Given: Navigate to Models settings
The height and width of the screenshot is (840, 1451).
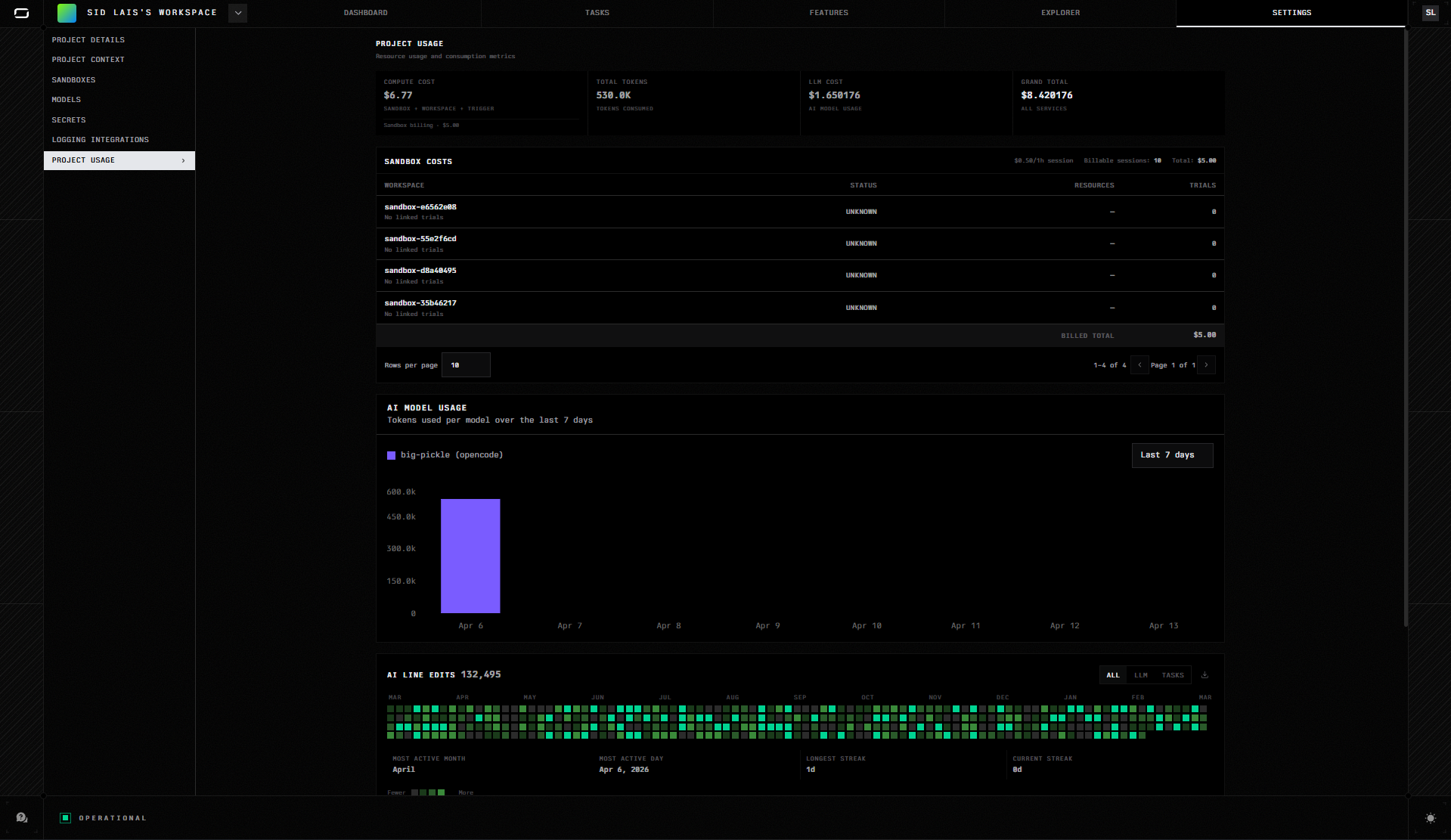Looking at the screenshot, I should tap(119, 100).
